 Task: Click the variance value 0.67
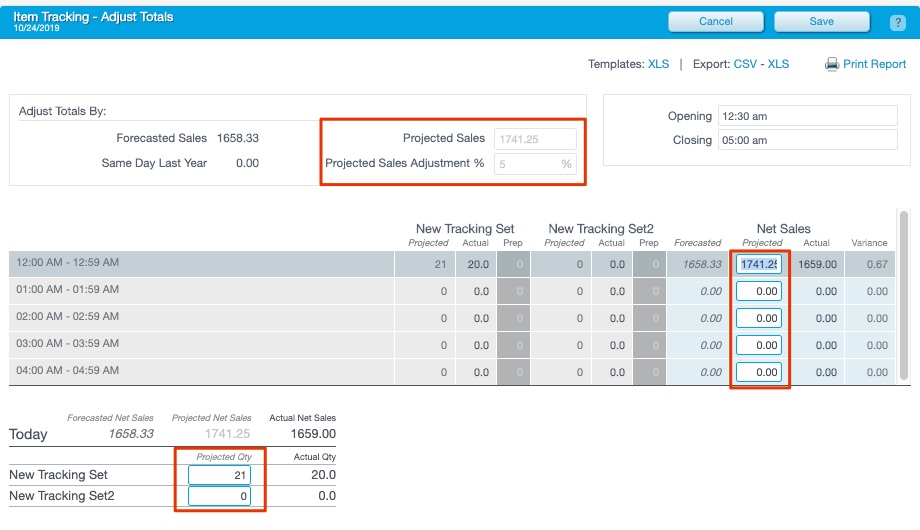877,264
